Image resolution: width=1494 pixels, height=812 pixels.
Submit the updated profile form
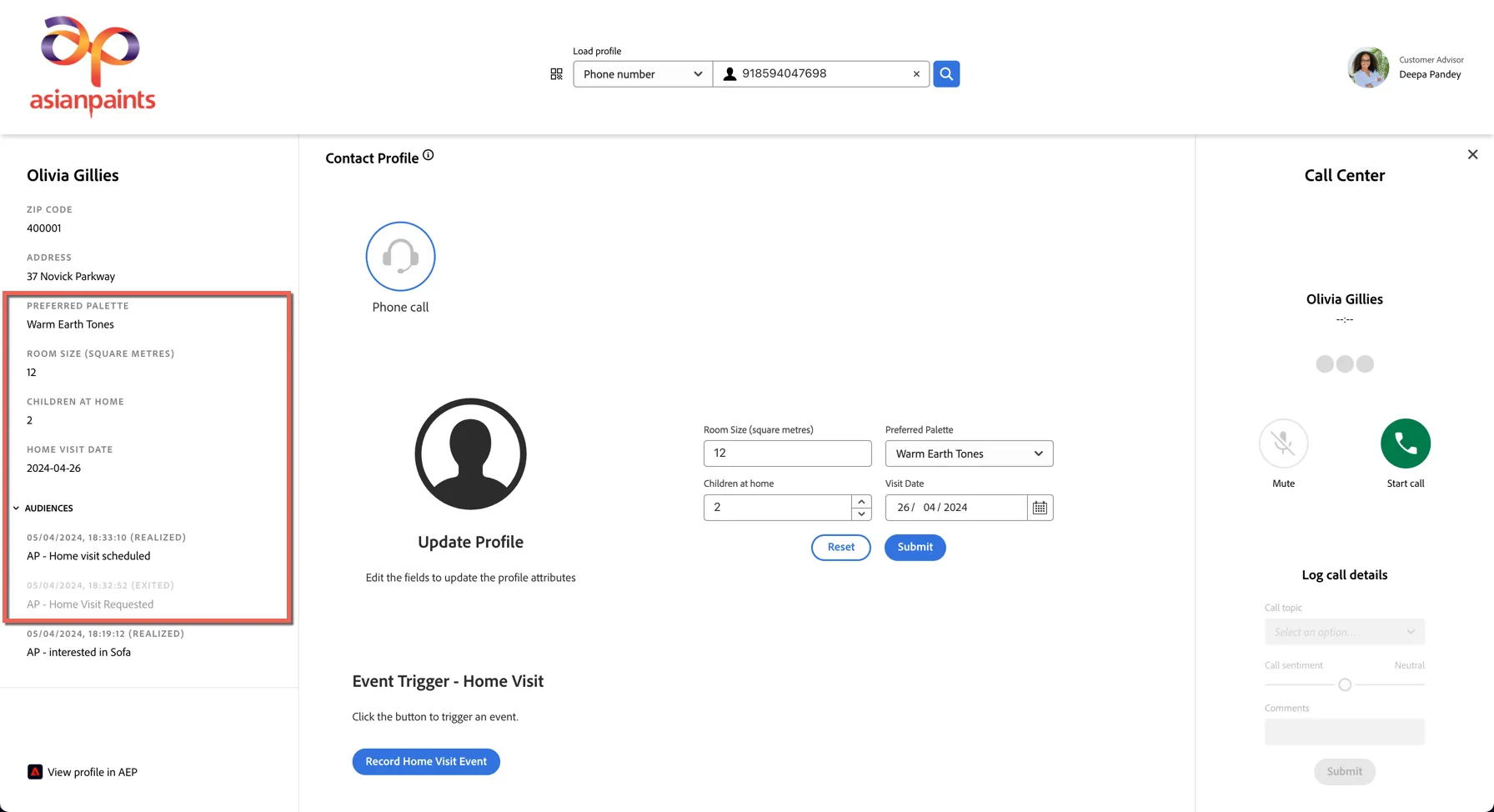coord(915,547)
